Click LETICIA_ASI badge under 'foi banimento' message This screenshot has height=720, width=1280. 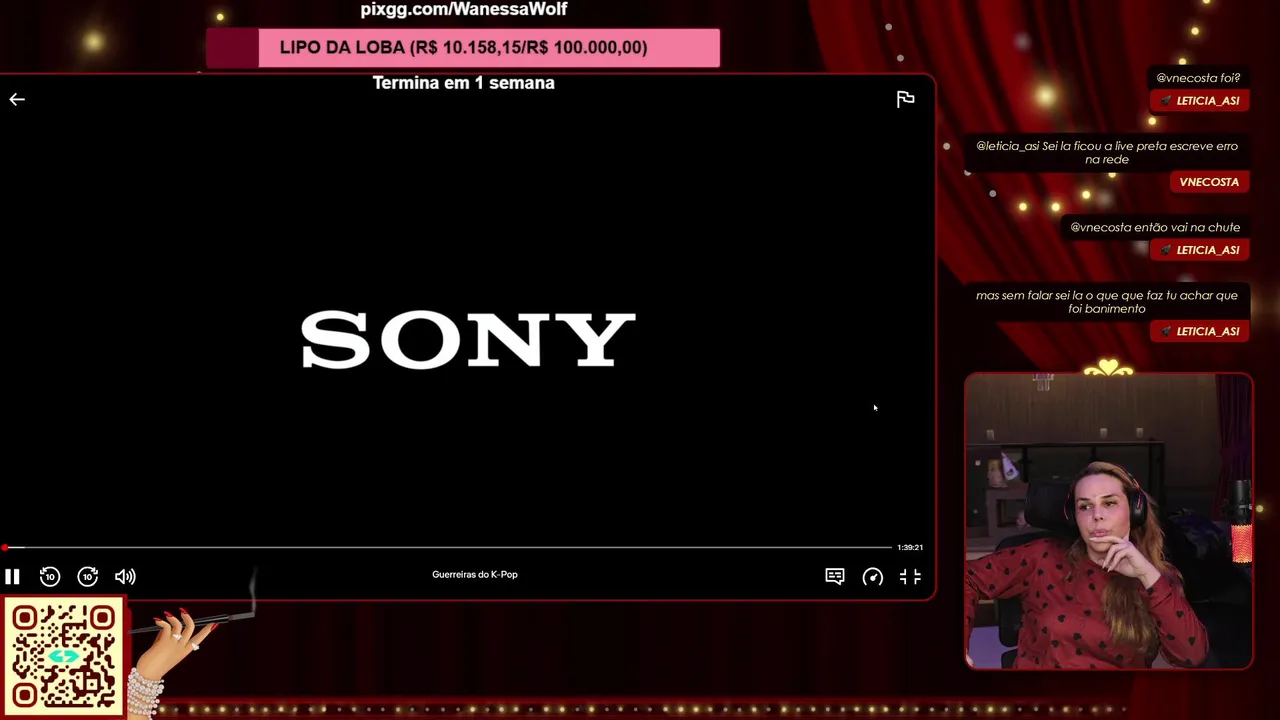(x=1200, y=331)
